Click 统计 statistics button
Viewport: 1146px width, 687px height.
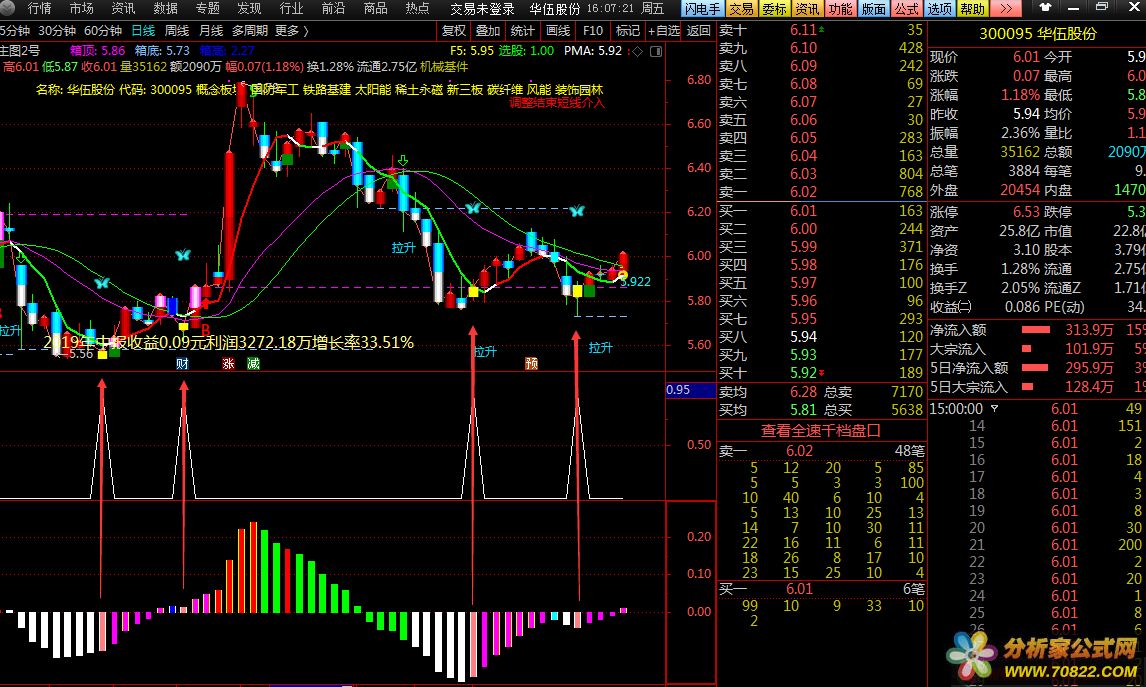tap(522, 31)
